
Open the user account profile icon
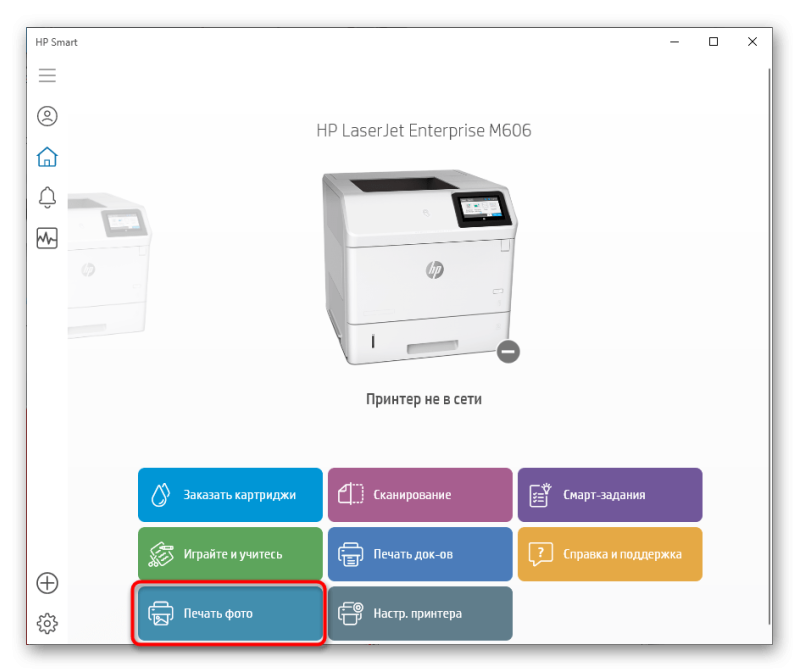coord(47,116)
